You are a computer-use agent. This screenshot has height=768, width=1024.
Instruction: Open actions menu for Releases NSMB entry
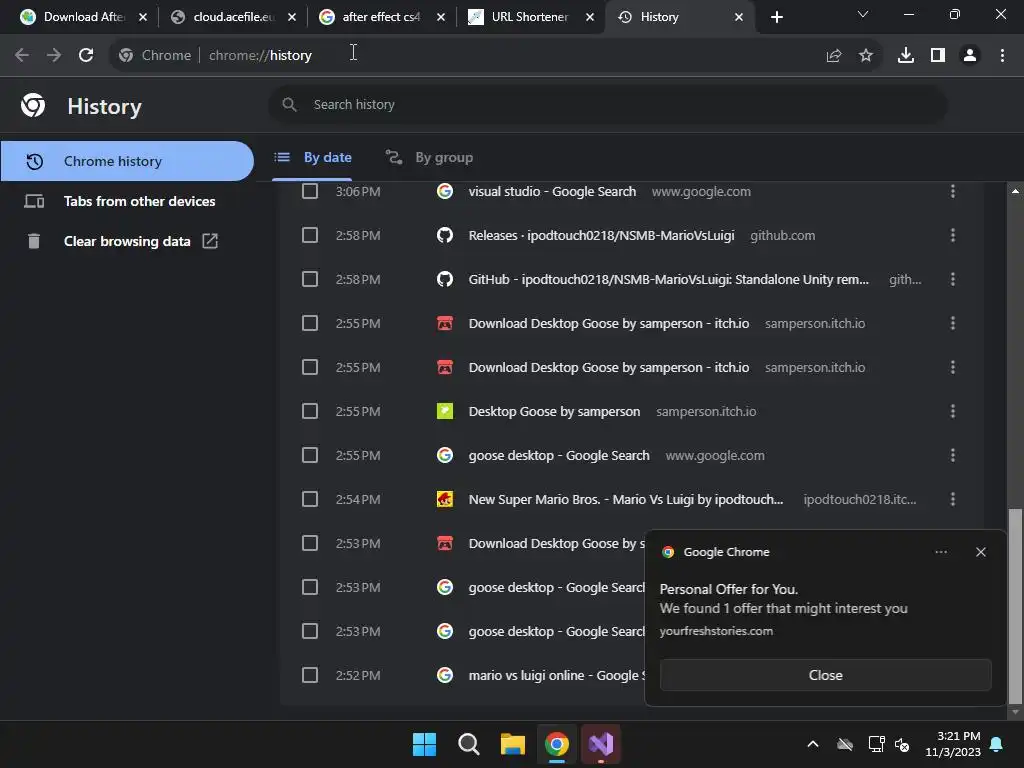952,235
